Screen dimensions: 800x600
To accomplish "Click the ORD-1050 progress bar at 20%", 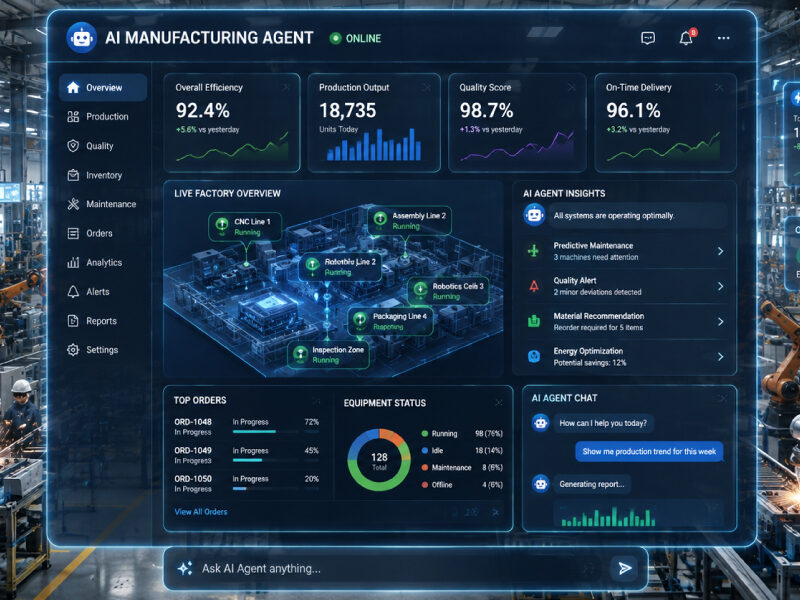I will [x=265, y=489].
